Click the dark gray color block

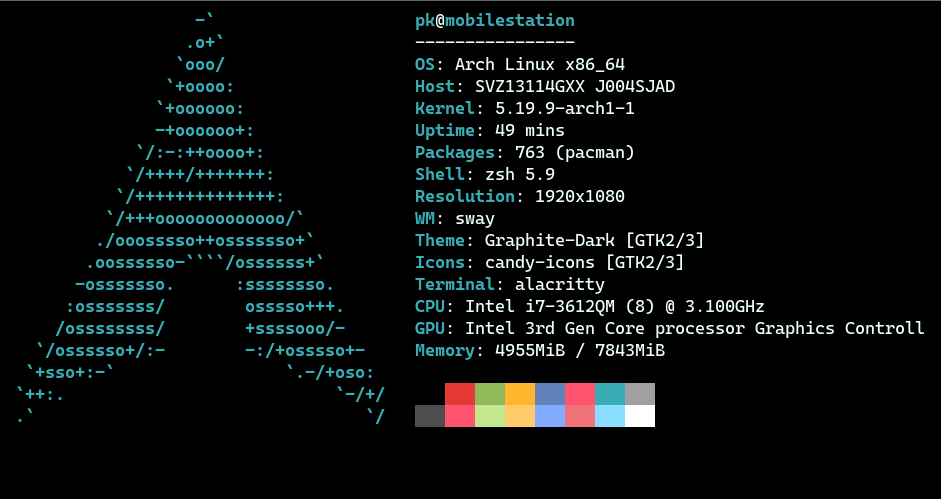430,416
